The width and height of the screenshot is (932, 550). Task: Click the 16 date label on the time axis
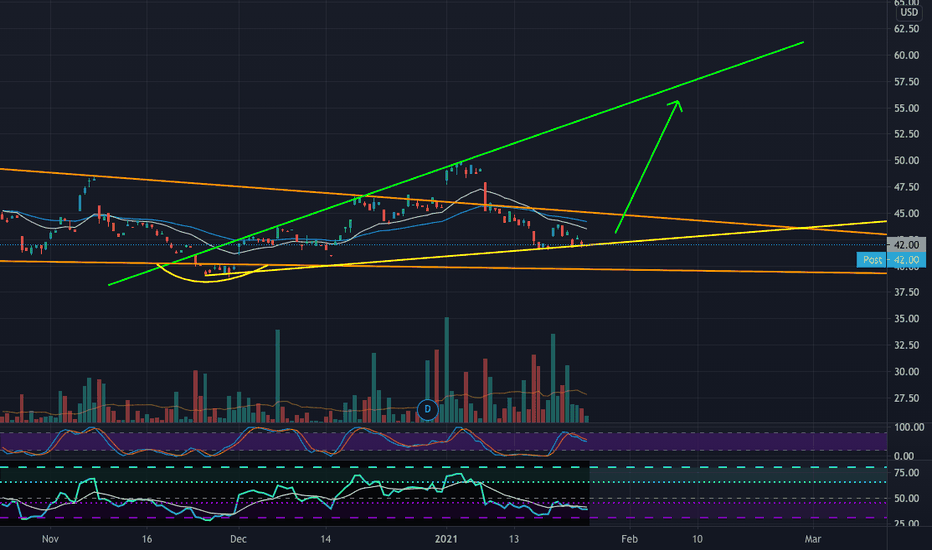[x=147, y=539]
